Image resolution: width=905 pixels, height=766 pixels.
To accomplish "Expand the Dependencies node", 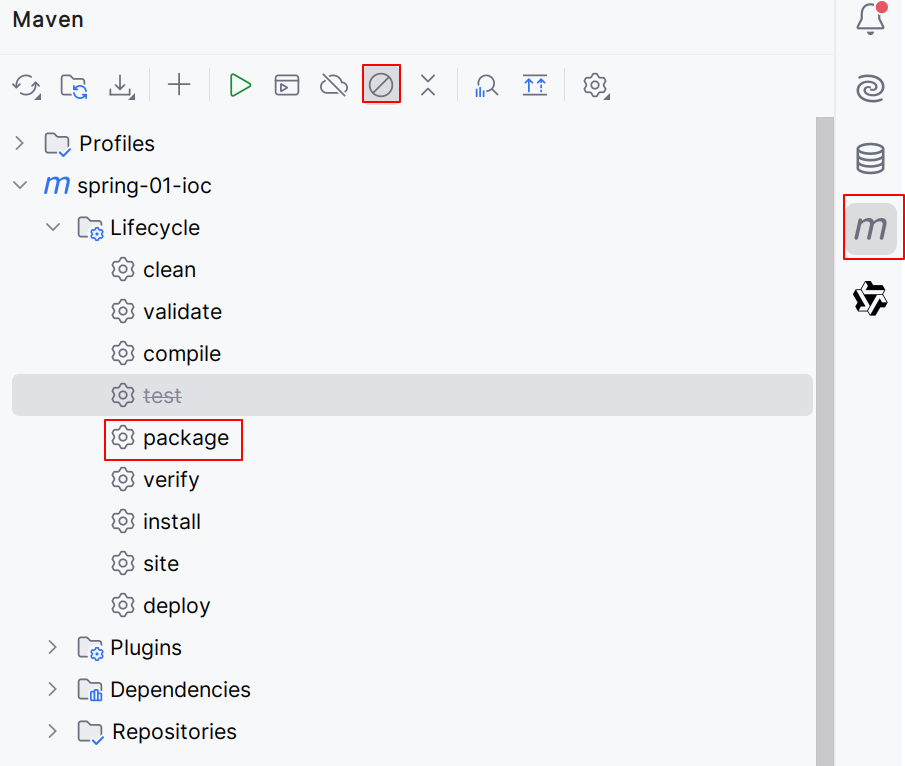I will pos(53,689).
